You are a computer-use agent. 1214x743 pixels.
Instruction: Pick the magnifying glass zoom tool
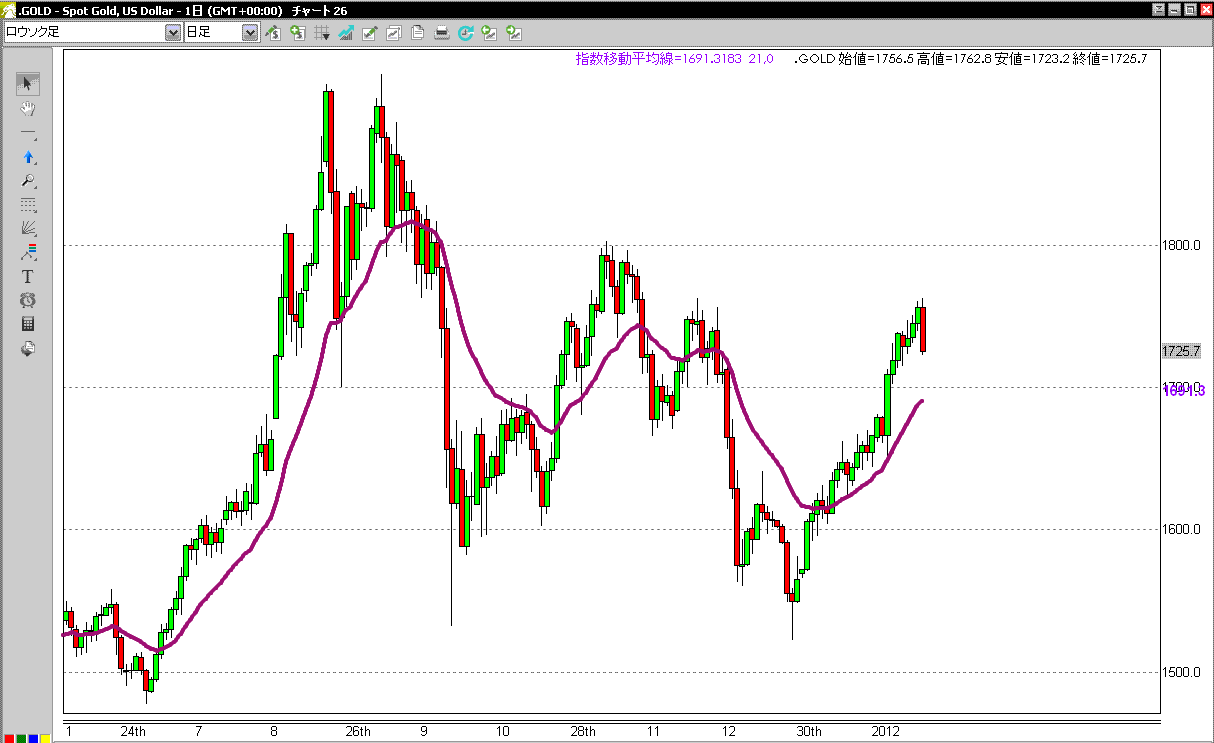tap(28, 181)
